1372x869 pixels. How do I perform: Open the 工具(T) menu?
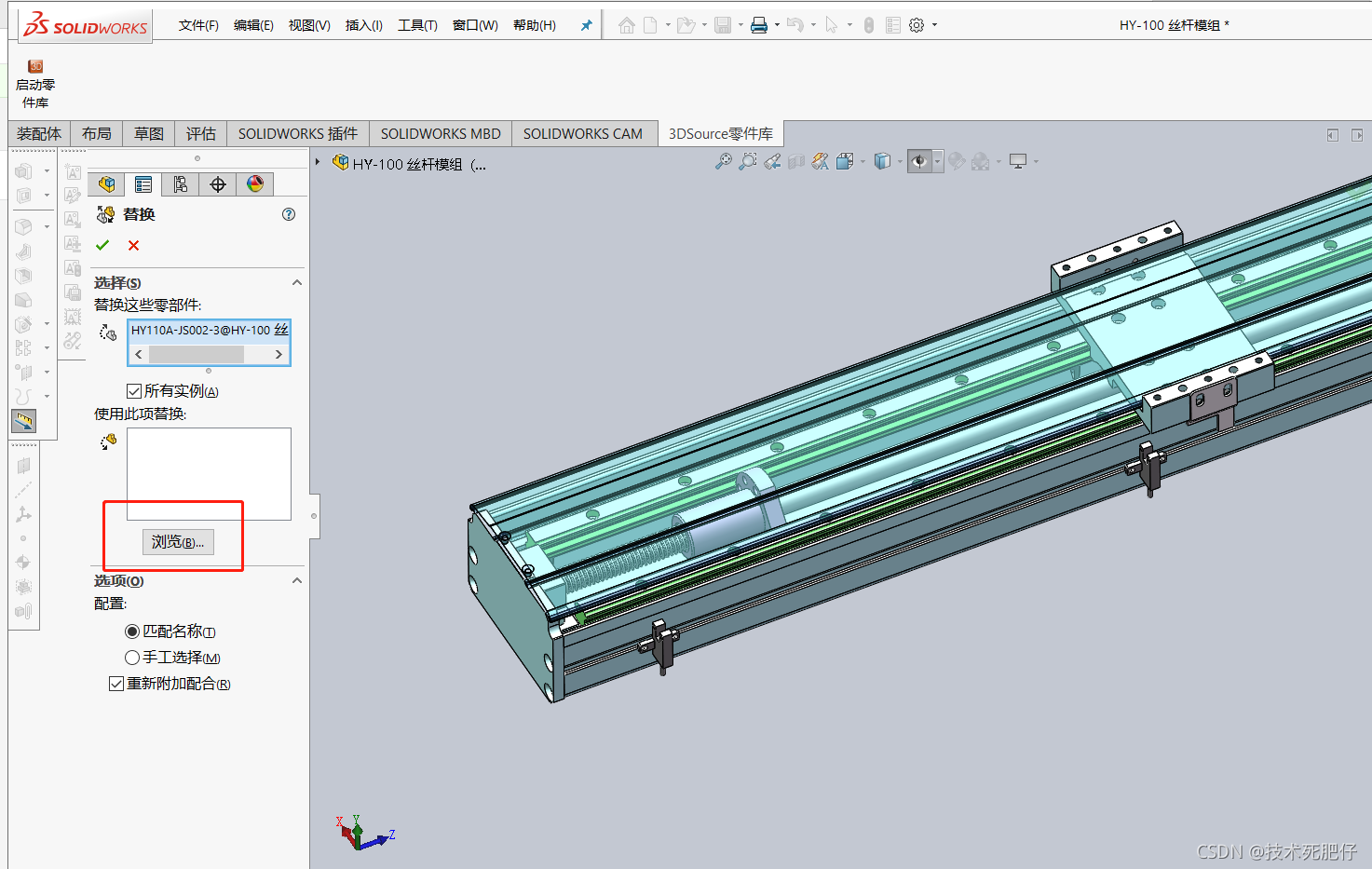tap(417, 25)
